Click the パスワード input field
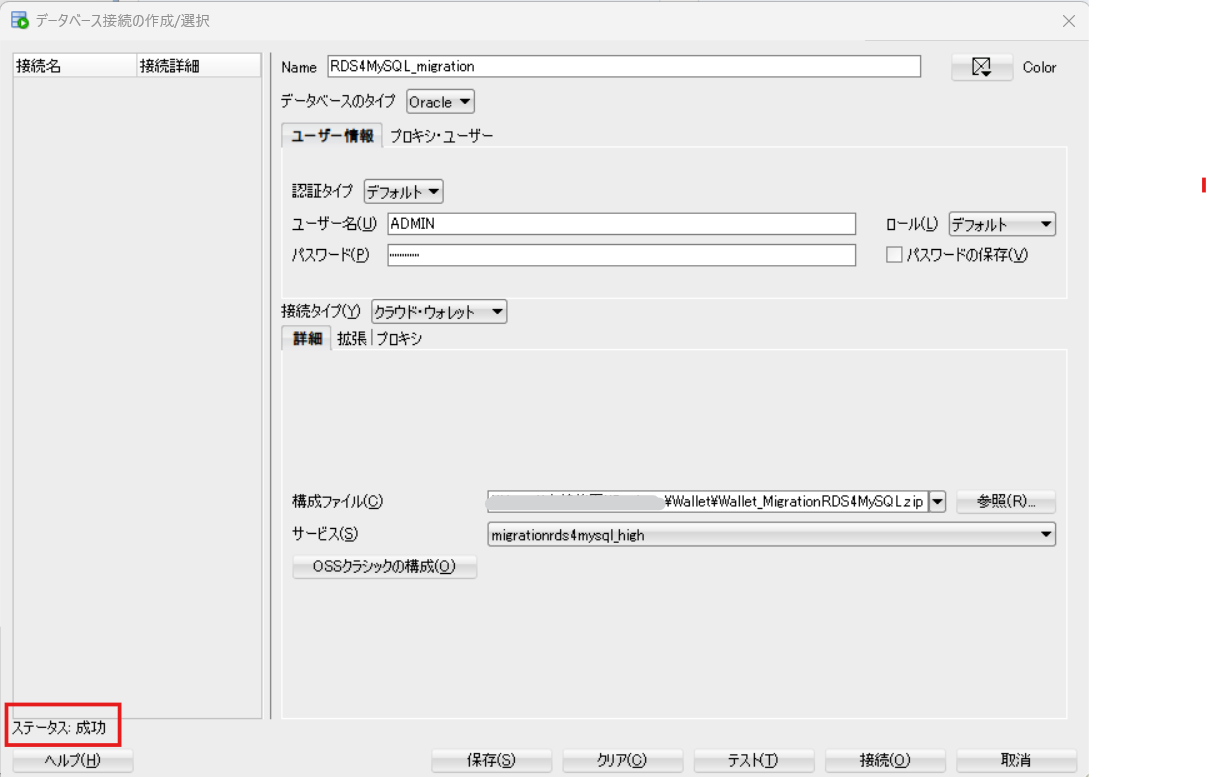 coord(621,255)
